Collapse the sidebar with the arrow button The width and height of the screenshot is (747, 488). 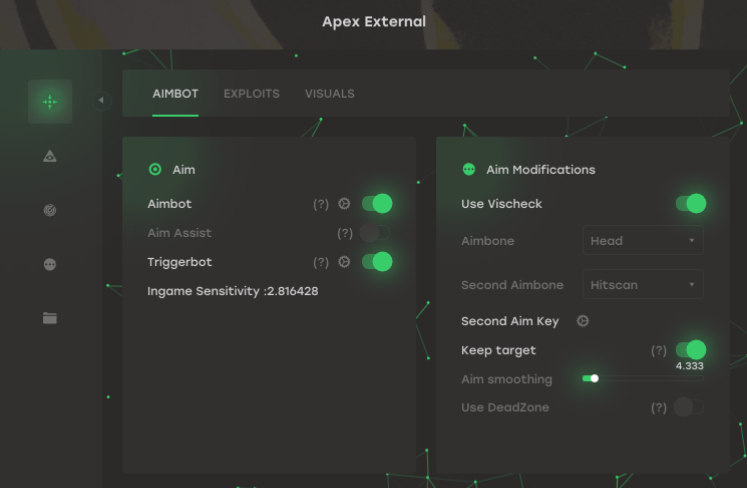tap(101, 100)
